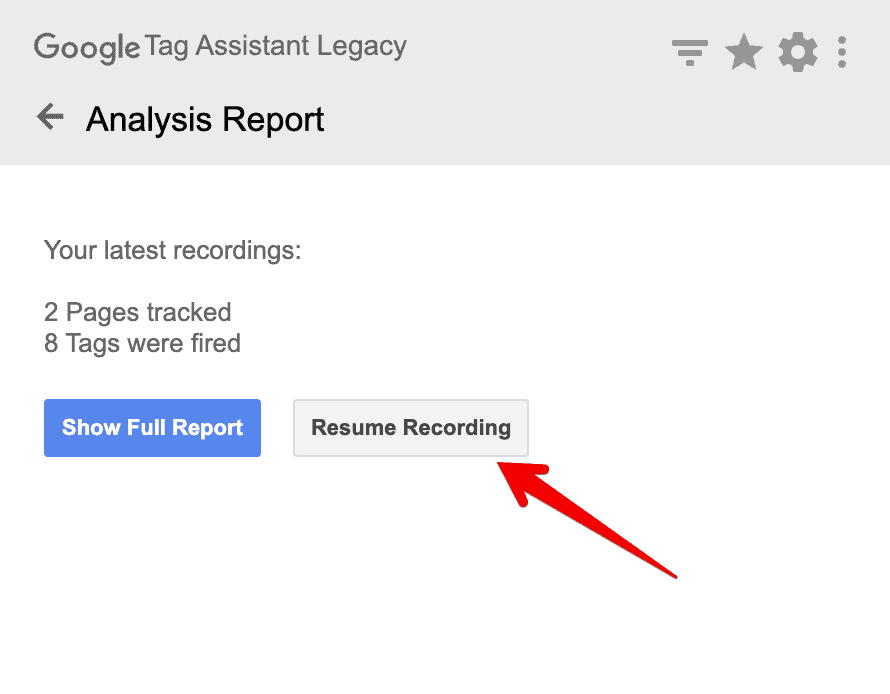
Task: Click the star icon to favorite
Action: click(x=744, y=52)
